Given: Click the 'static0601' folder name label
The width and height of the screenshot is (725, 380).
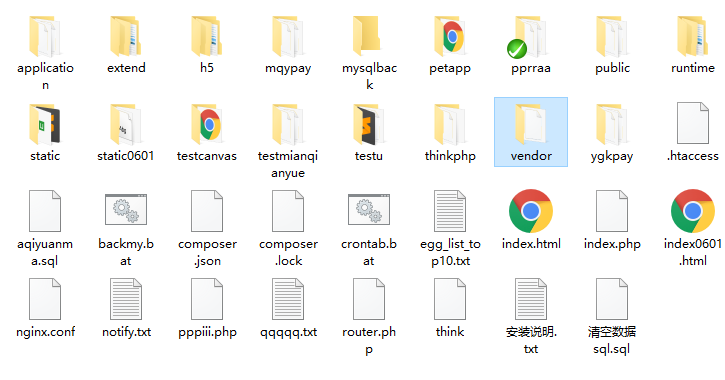Looking at the screenshot, I should point(126,156).
